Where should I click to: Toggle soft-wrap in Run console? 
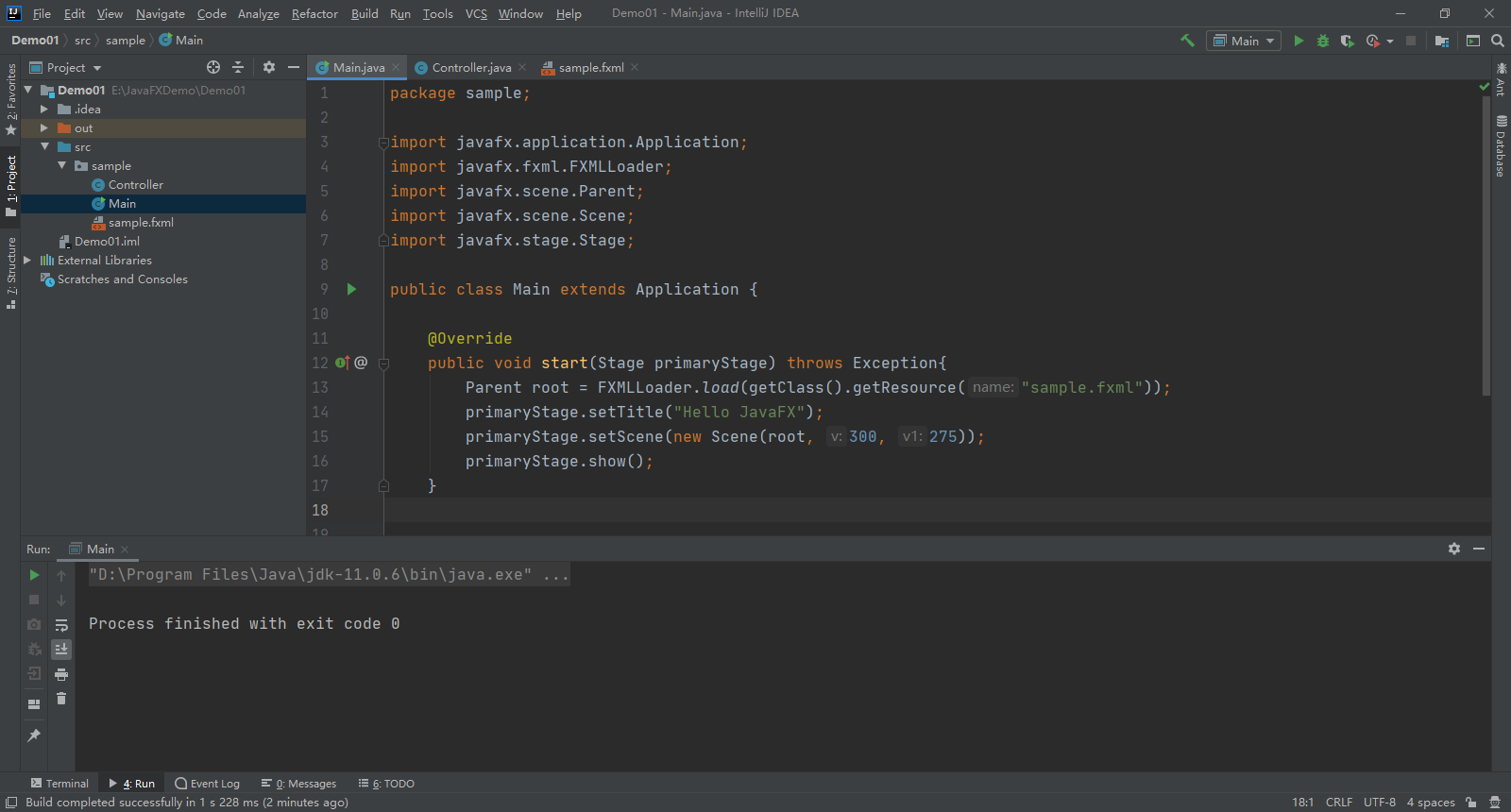point(61,625)
